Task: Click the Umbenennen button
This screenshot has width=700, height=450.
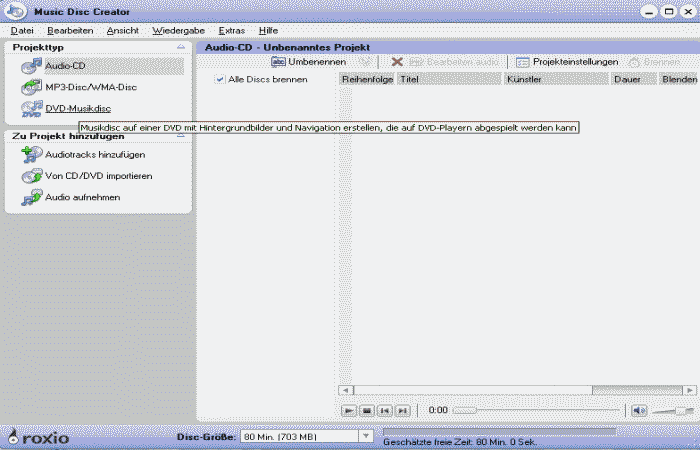Action: [x=309, y=62]
